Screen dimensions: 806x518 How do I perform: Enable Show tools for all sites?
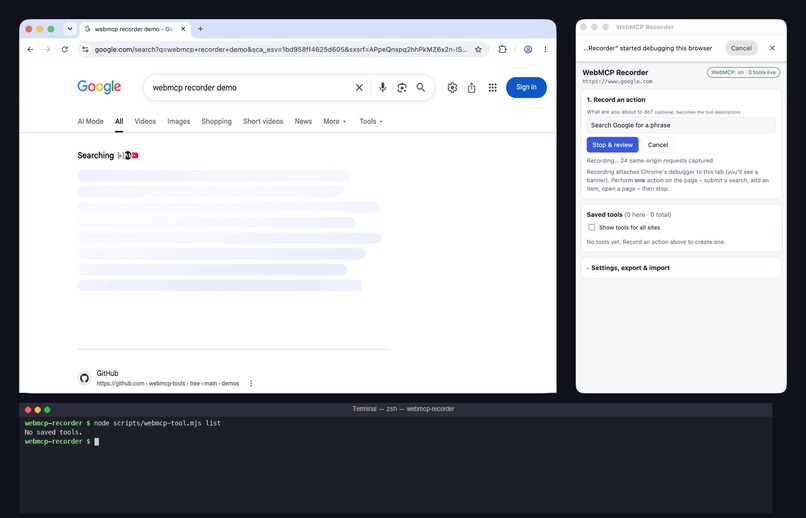pos(592,227)
